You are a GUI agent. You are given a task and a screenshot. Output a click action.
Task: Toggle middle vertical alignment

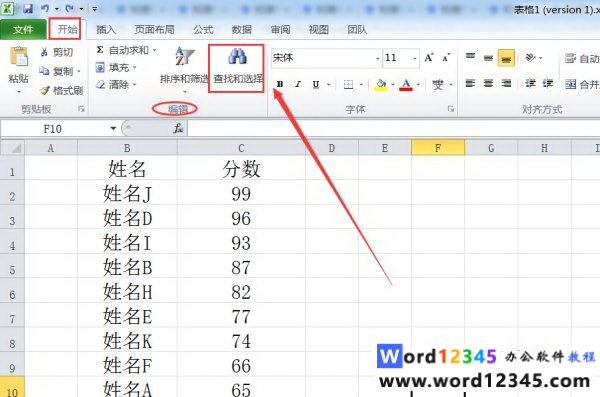488,58
